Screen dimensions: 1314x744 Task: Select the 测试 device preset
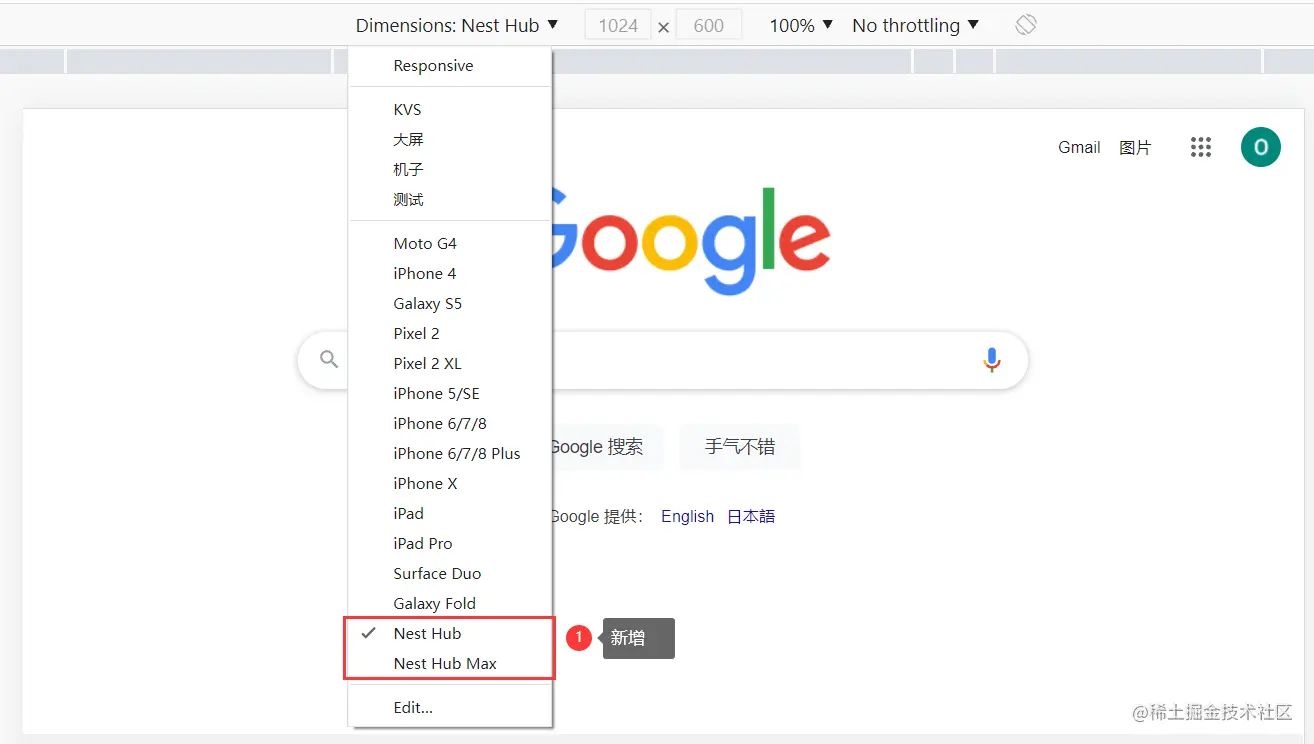point(450,200)
